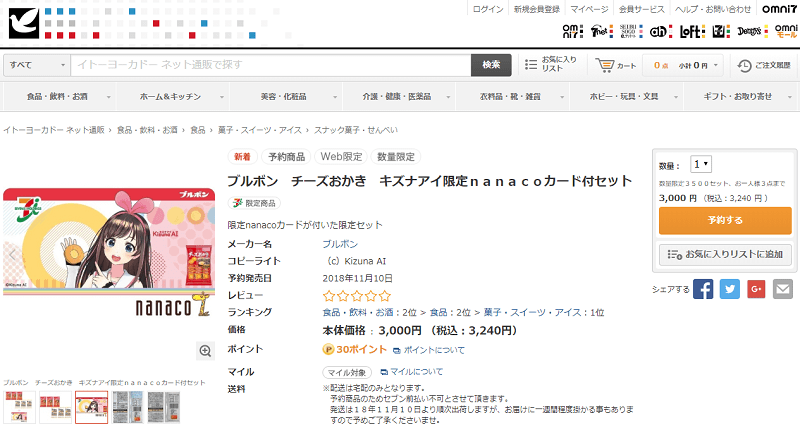This screenshot has width=800, height=430.
Task: Share the product by email envelope icon
Action: pyautogui.click(x=783, y=289)
